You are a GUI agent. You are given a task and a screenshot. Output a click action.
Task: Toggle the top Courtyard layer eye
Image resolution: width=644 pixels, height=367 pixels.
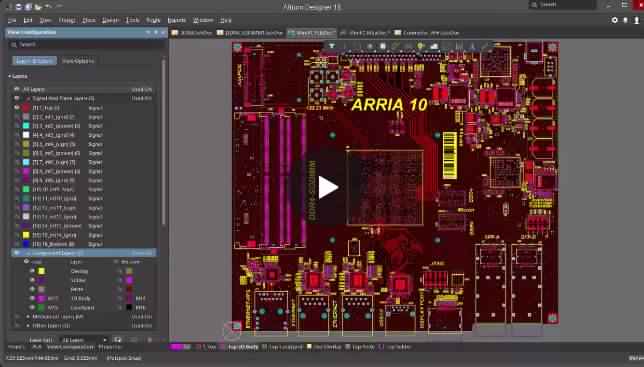[32, 307]
